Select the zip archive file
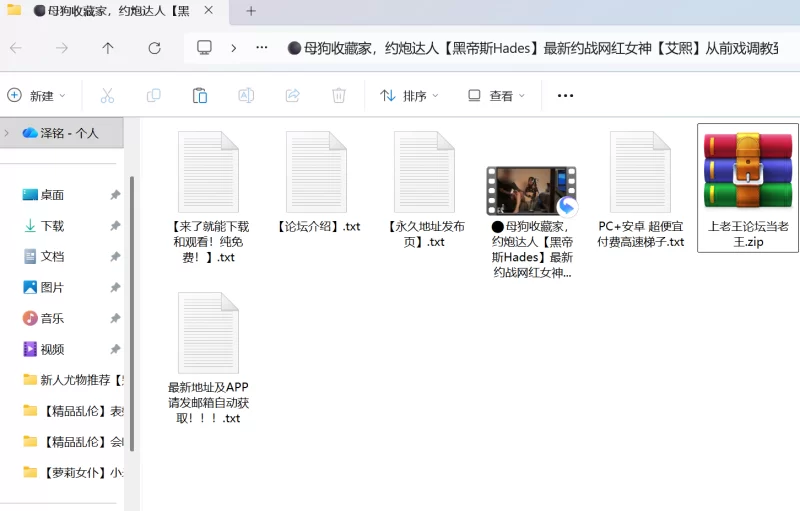Image resolution: width=800 pixels, height=511 pixels. (x=748, y=187)
